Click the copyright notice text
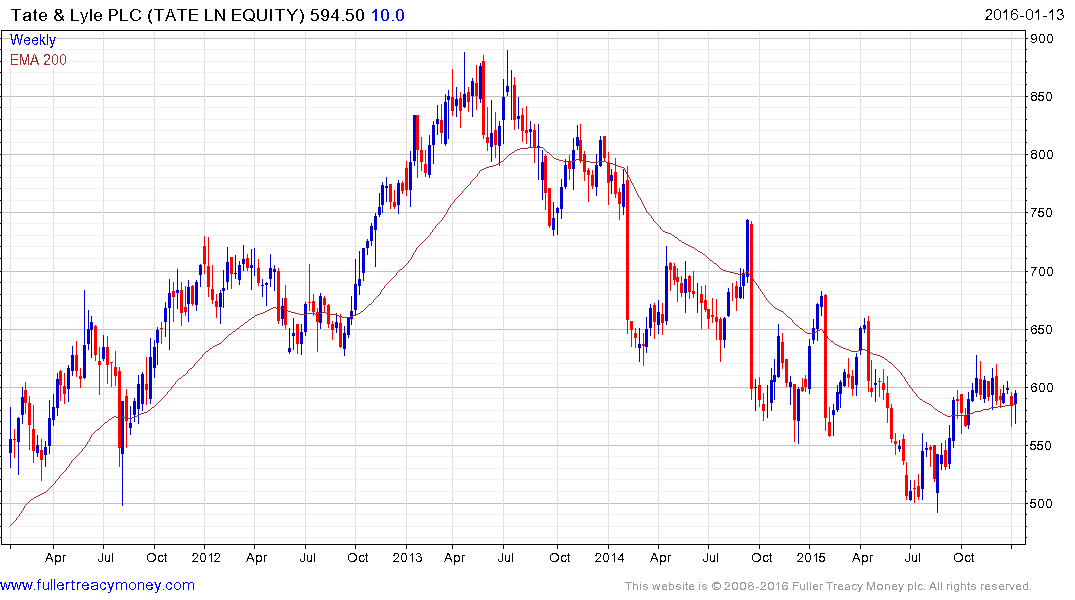 pos(828,586)
